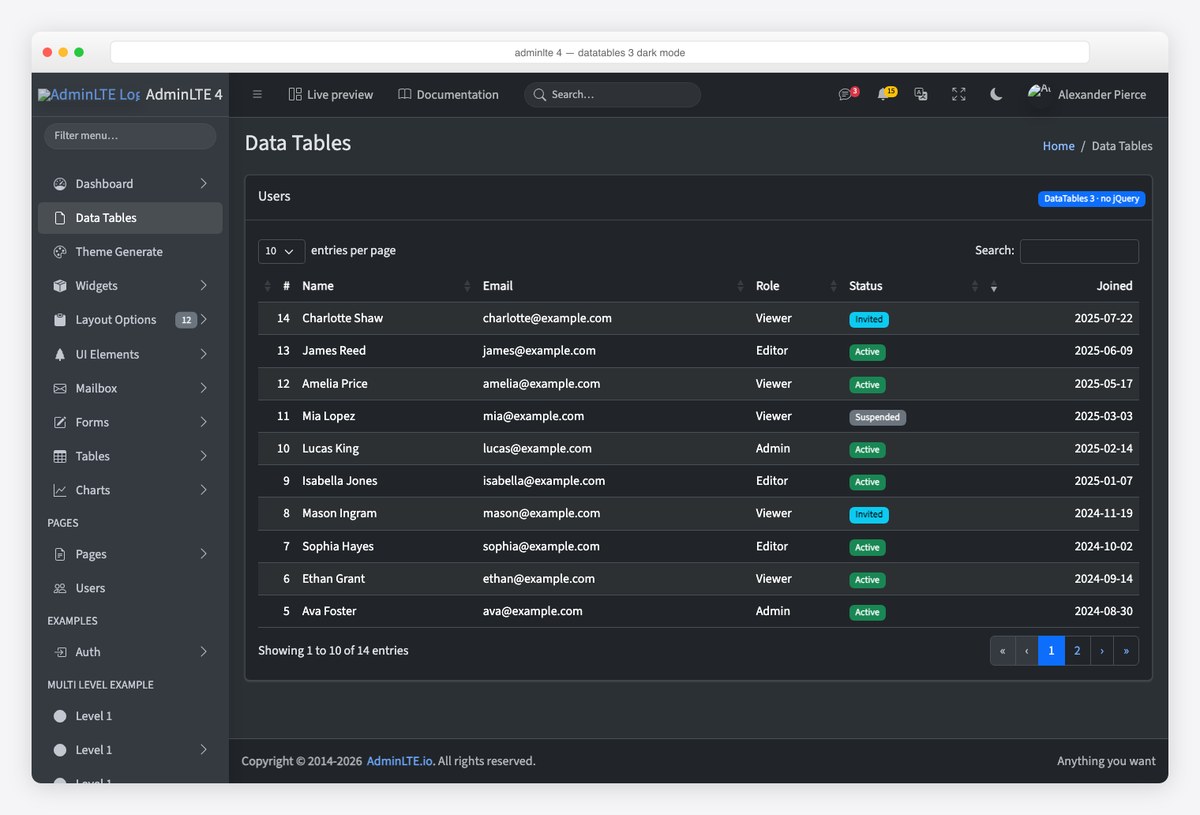
Task: Sort the table by Role column
Action: tap(795, 286)
